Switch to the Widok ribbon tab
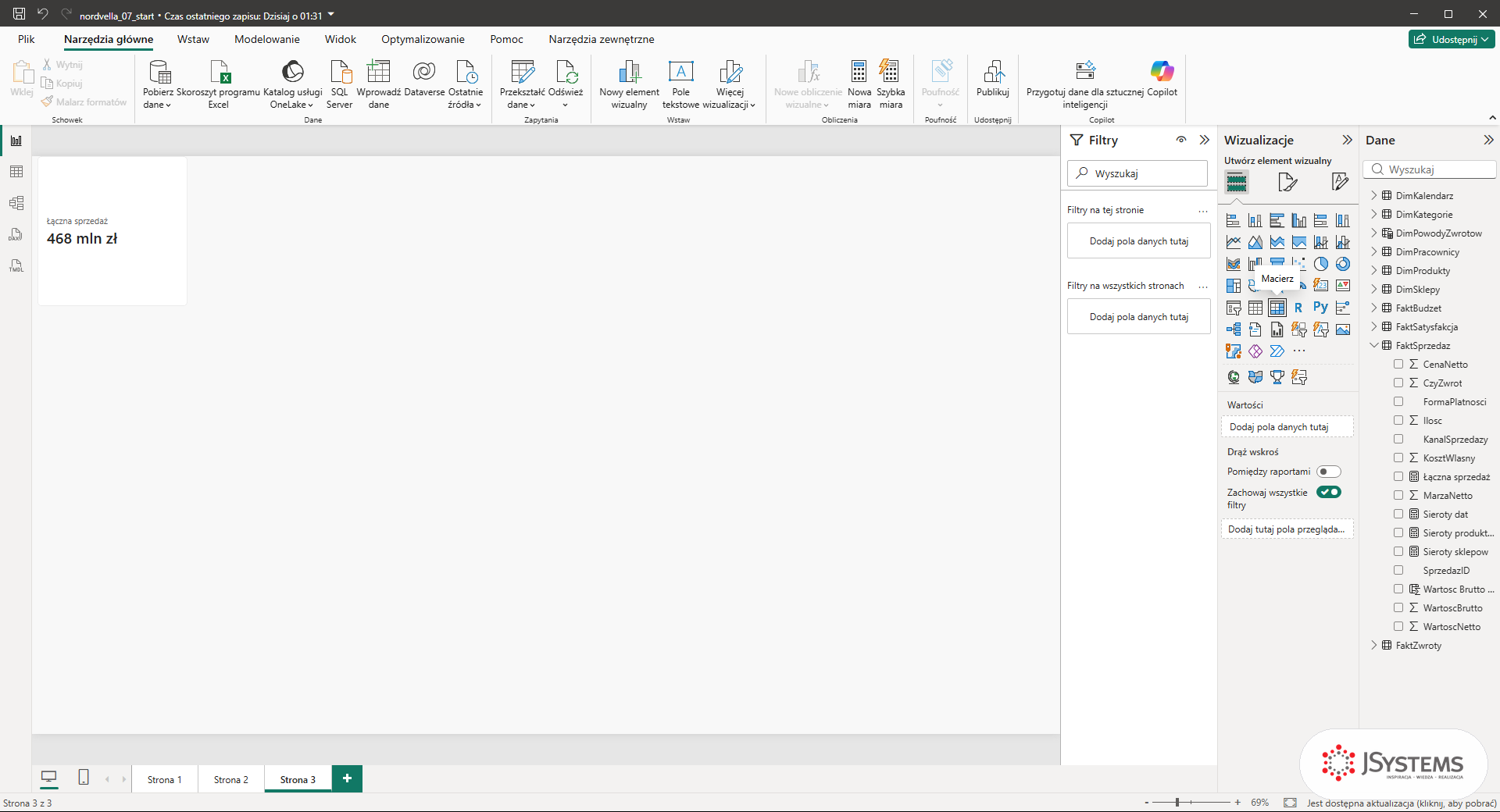 (341, 39)
